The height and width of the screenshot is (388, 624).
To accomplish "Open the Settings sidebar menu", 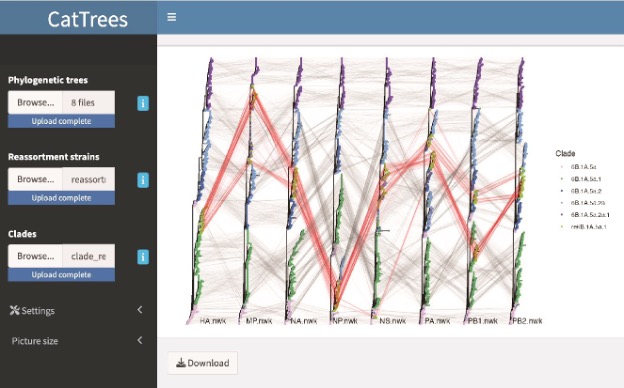I will 78,310.
